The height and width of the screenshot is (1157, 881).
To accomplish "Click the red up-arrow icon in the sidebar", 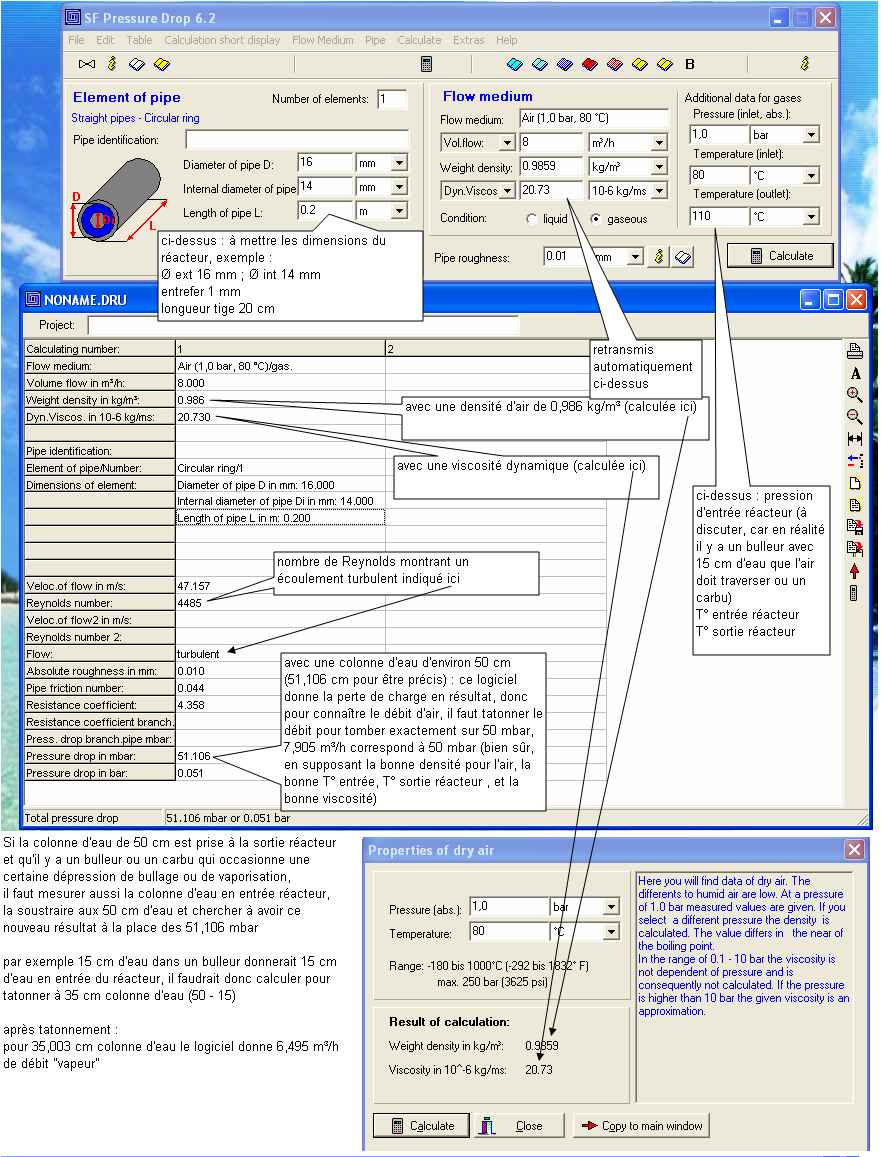I will tap(855, 571).
